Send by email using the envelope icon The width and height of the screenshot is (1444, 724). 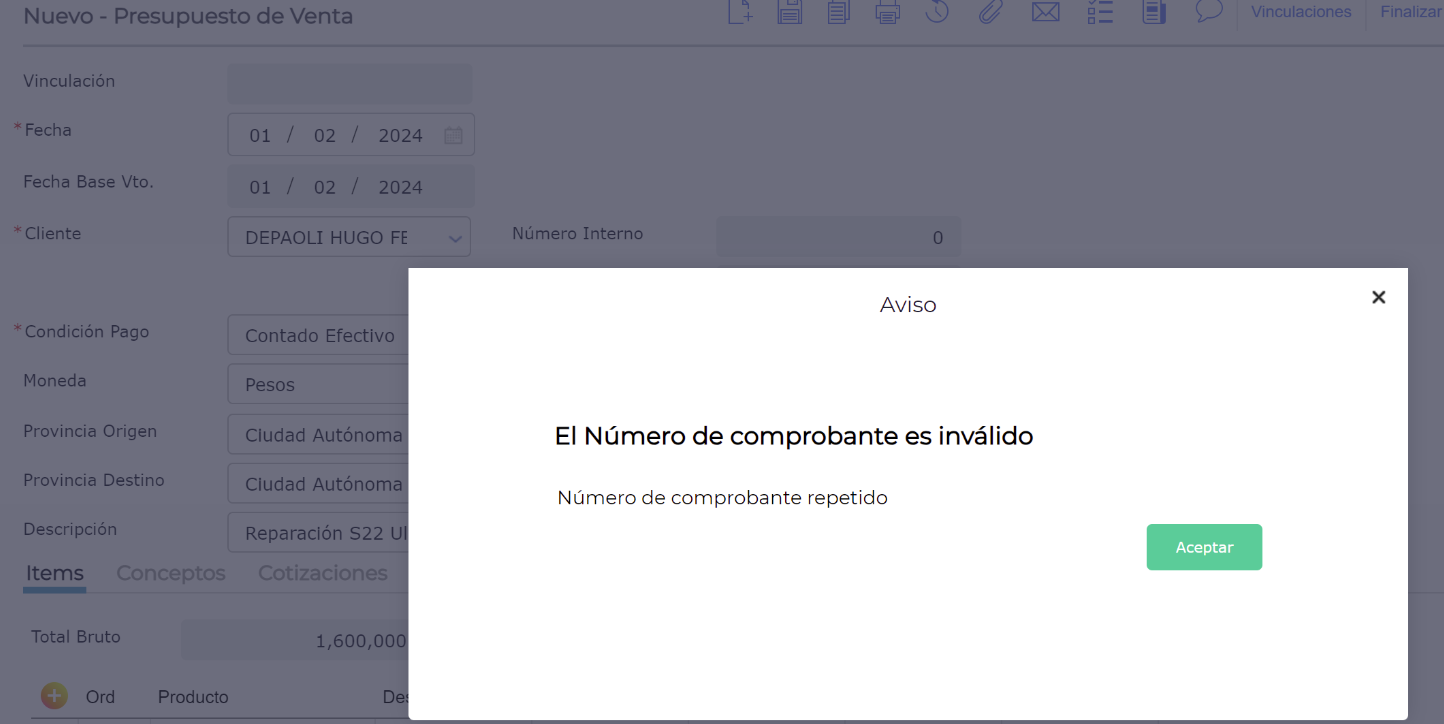1046,12
